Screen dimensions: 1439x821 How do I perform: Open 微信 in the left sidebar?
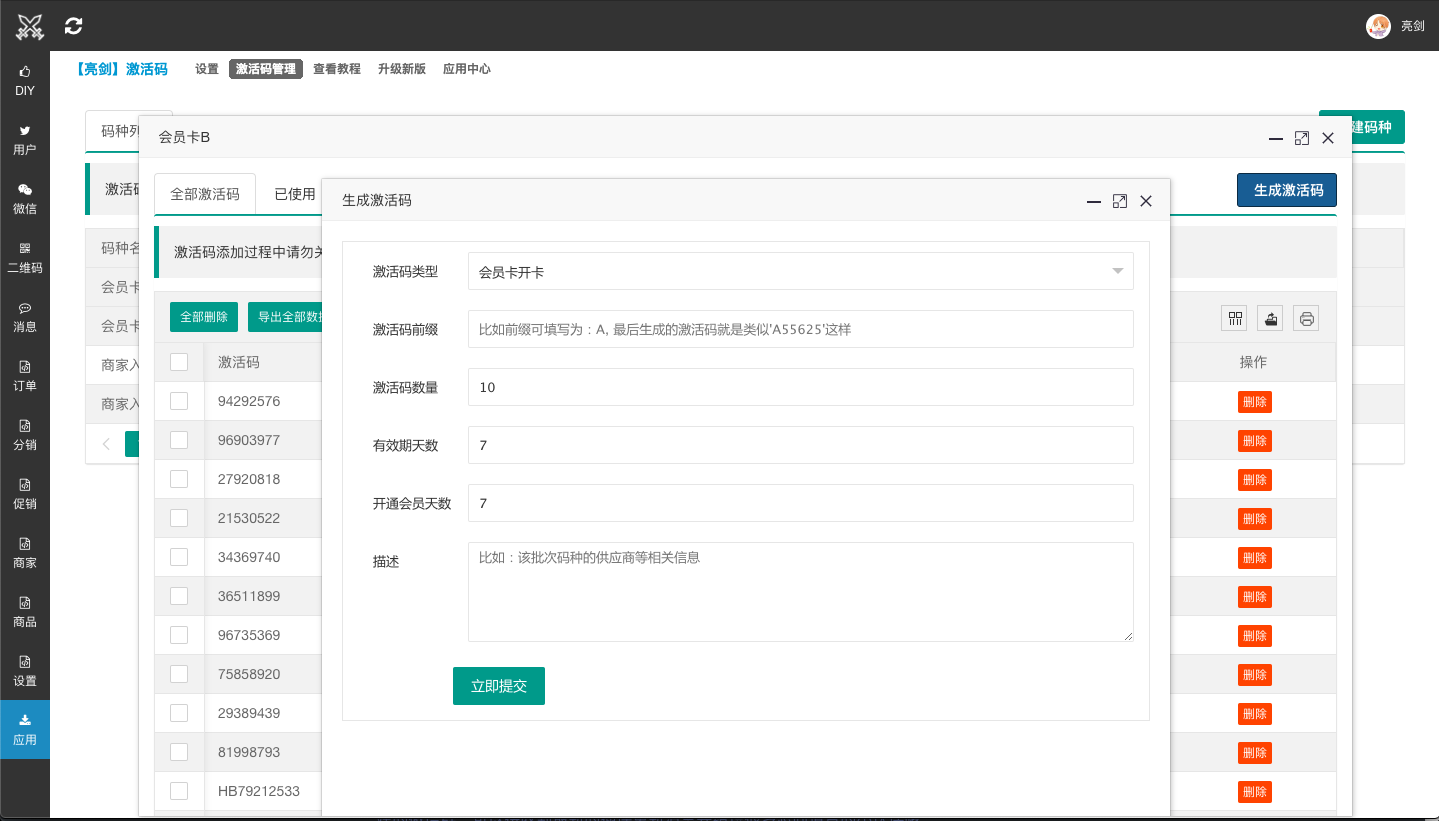25,199
